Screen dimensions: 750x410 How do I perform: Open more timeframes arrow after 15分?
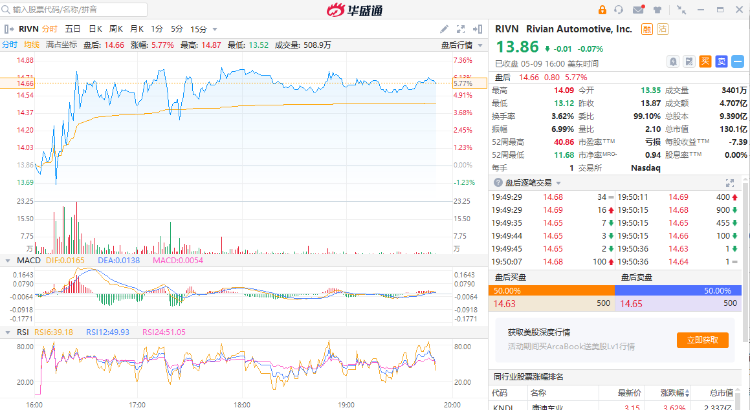coord(215,30)
